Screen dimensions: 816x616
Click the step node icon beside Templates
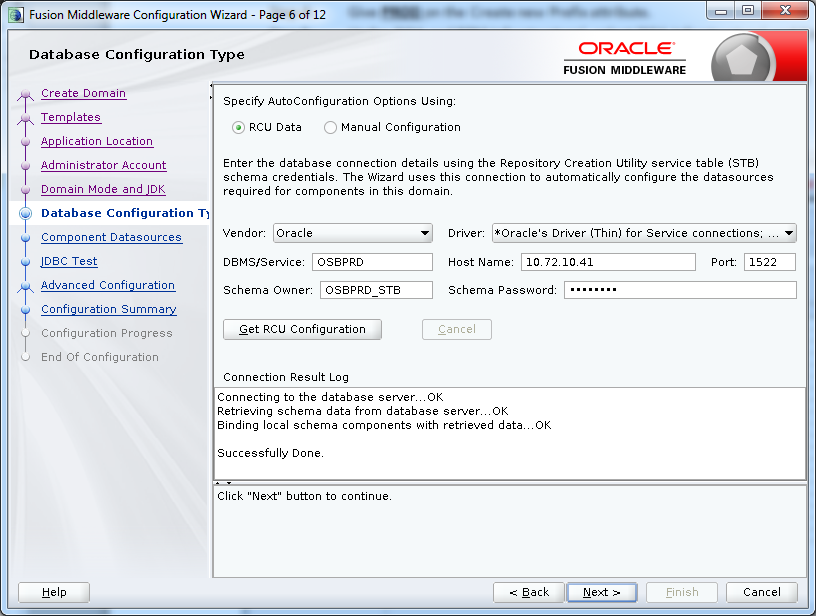tap(26, 118)
